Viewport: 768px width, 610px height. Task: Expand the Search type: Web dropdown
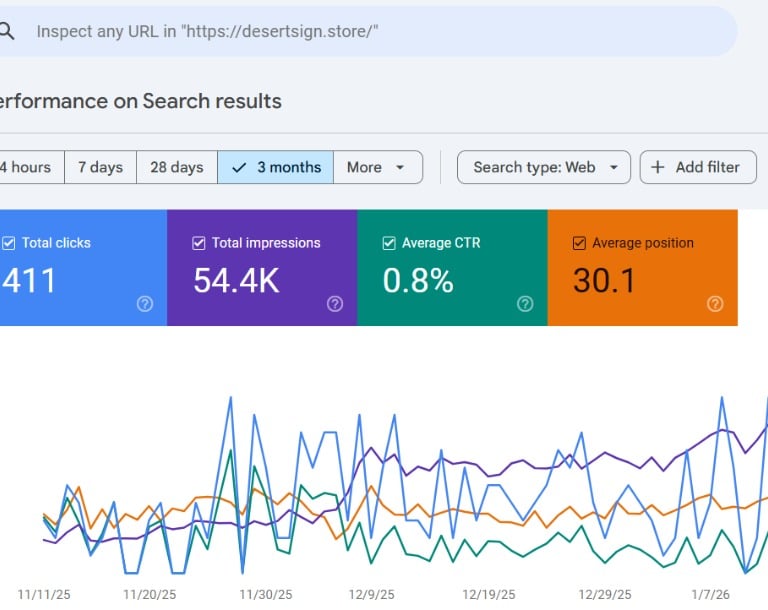544,167
